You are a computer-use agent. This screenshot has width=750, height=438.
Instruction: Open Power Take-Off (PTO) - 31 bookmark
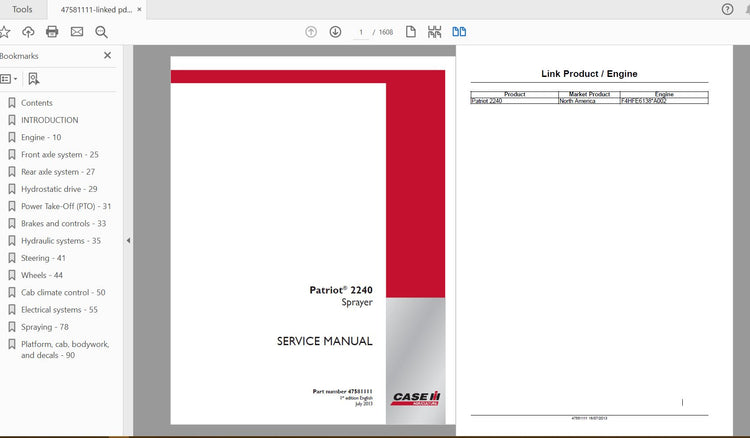66,206
